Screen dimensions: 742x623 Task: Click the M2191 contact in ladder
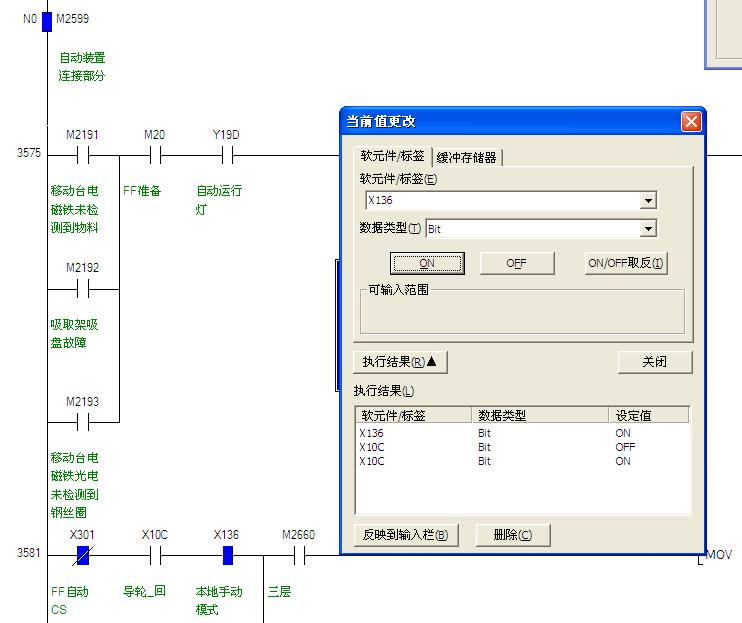pos(83,155)
